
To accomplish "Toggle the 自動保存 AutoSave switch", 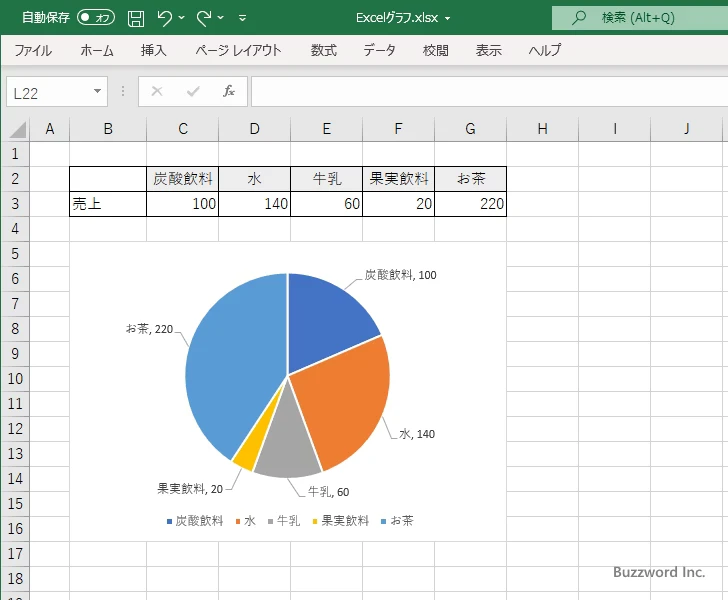I will (x=96, y=18).
